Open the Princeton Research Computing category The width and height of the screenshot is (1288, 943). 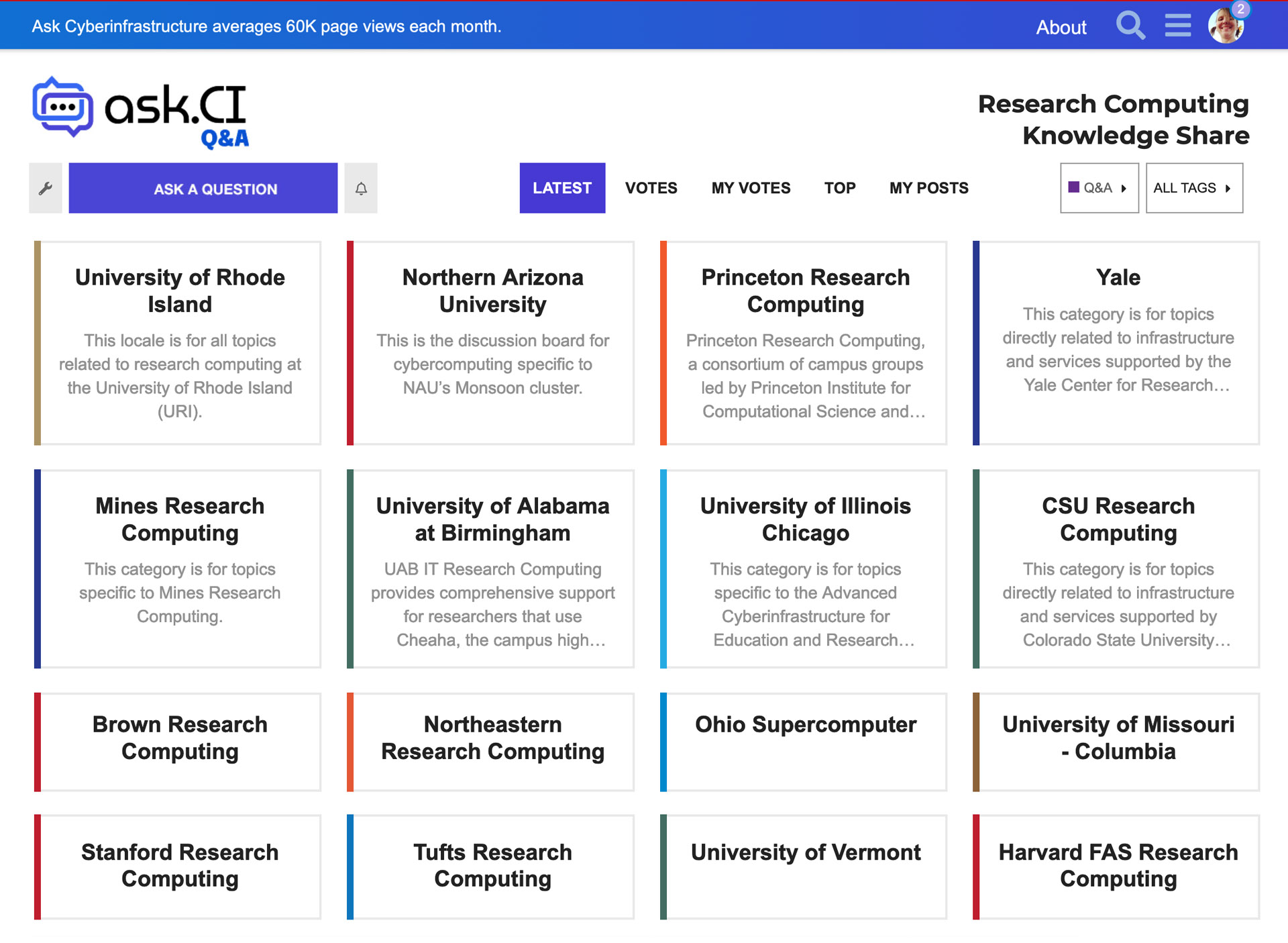pyautogui.click(x=805, y=291)
